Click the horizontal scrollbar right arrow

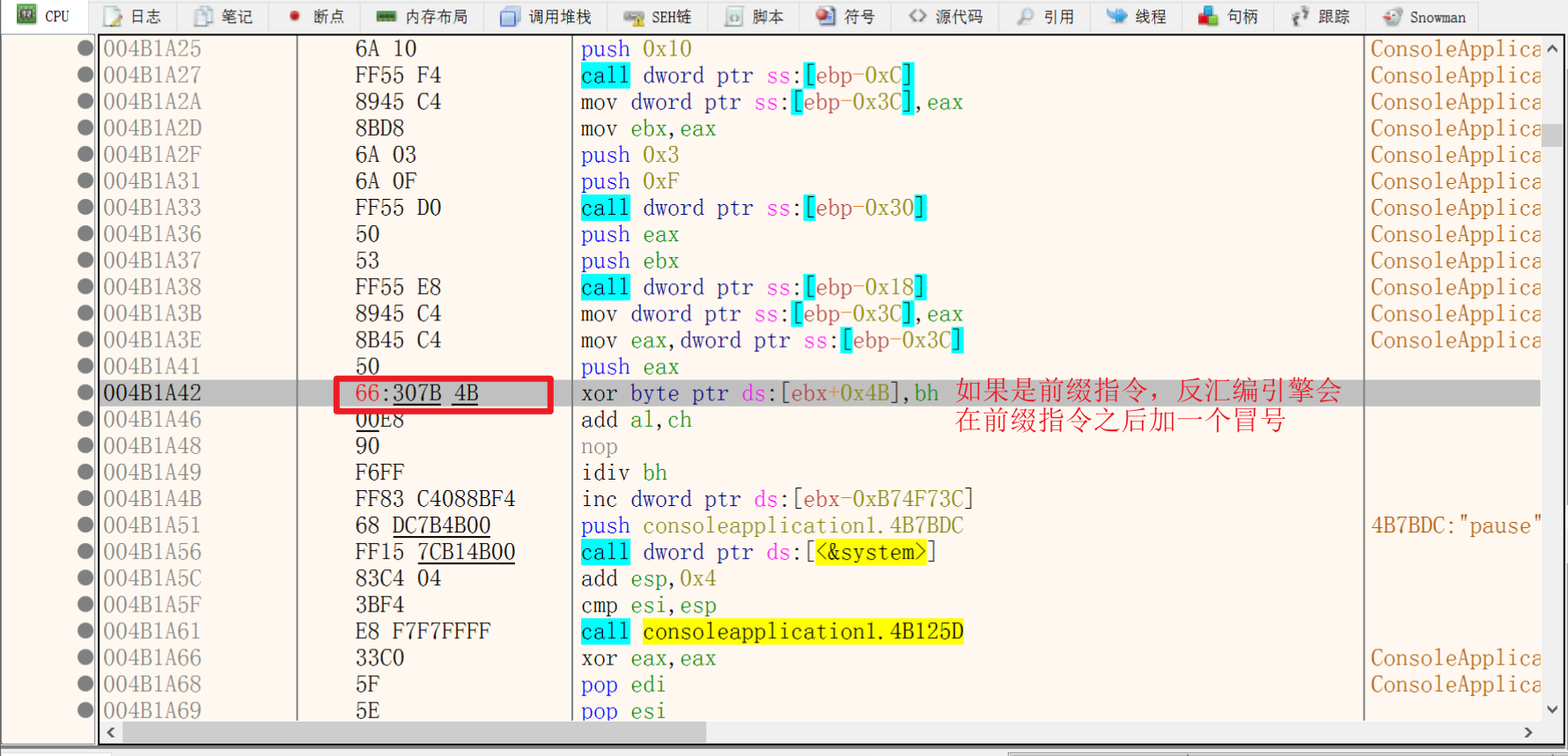pos(1528,732)
